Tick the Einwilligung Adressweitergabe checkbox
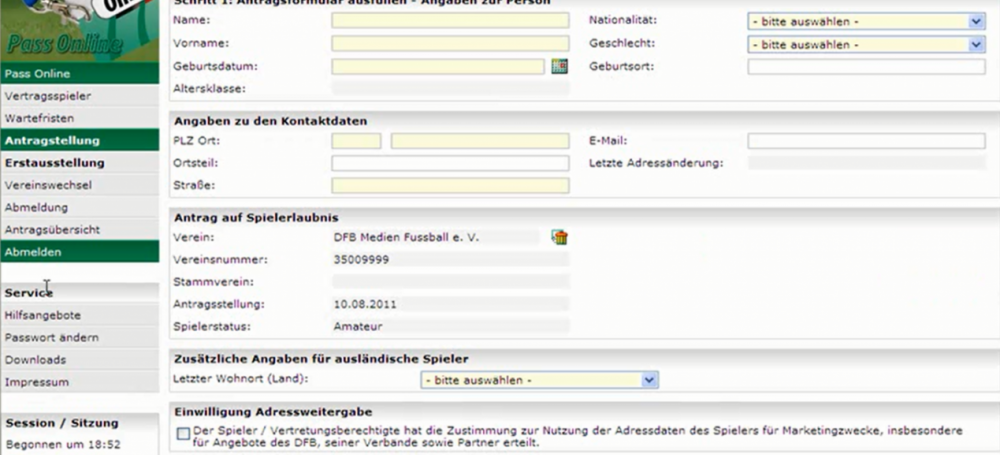Viewport: 1000px width, 455px height. click(x=184, y=434)
